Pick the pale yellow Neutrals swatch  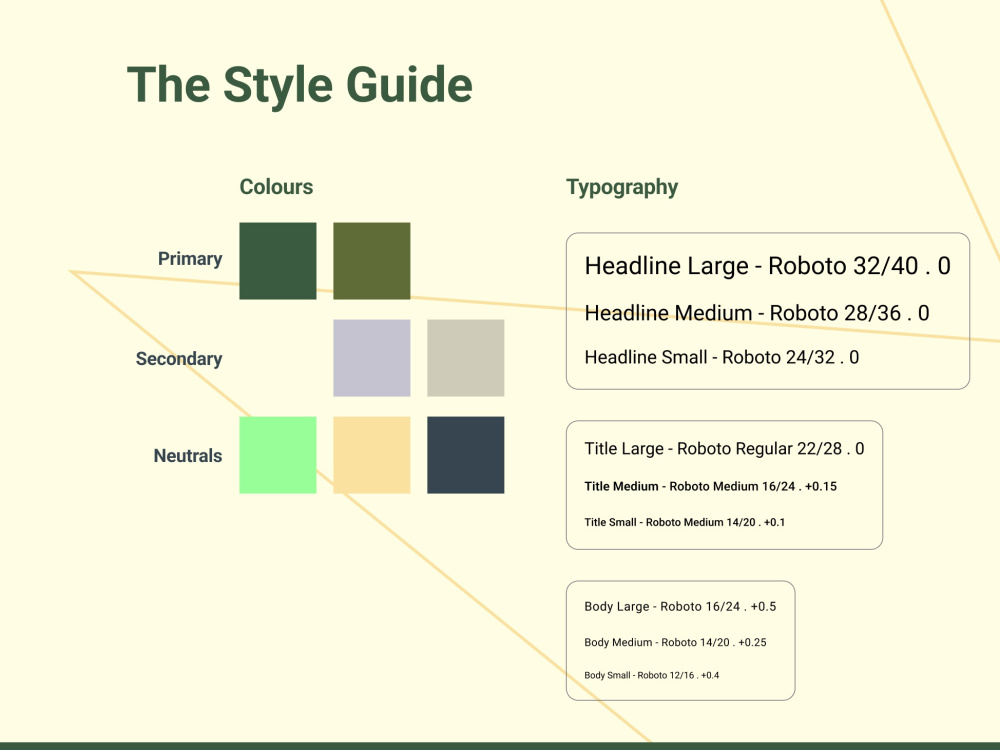point(372,455)
